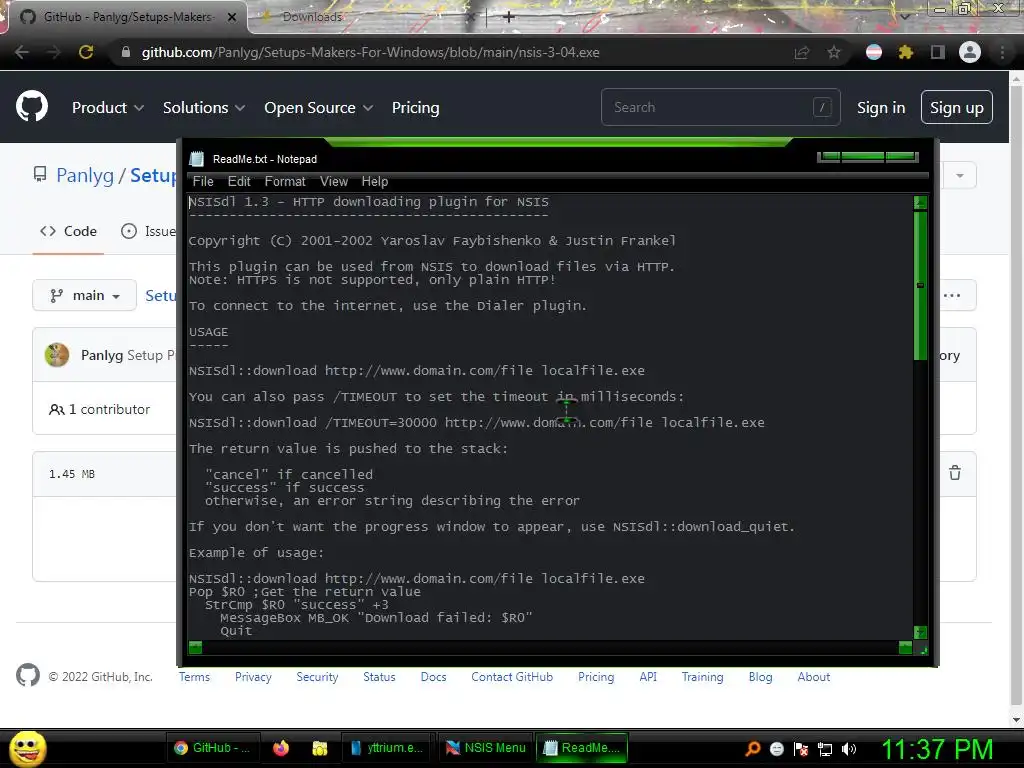The width and height of the screenshot is (1024, 768).
Task: Click the Sign in link
Action: (x=880, y=107)
